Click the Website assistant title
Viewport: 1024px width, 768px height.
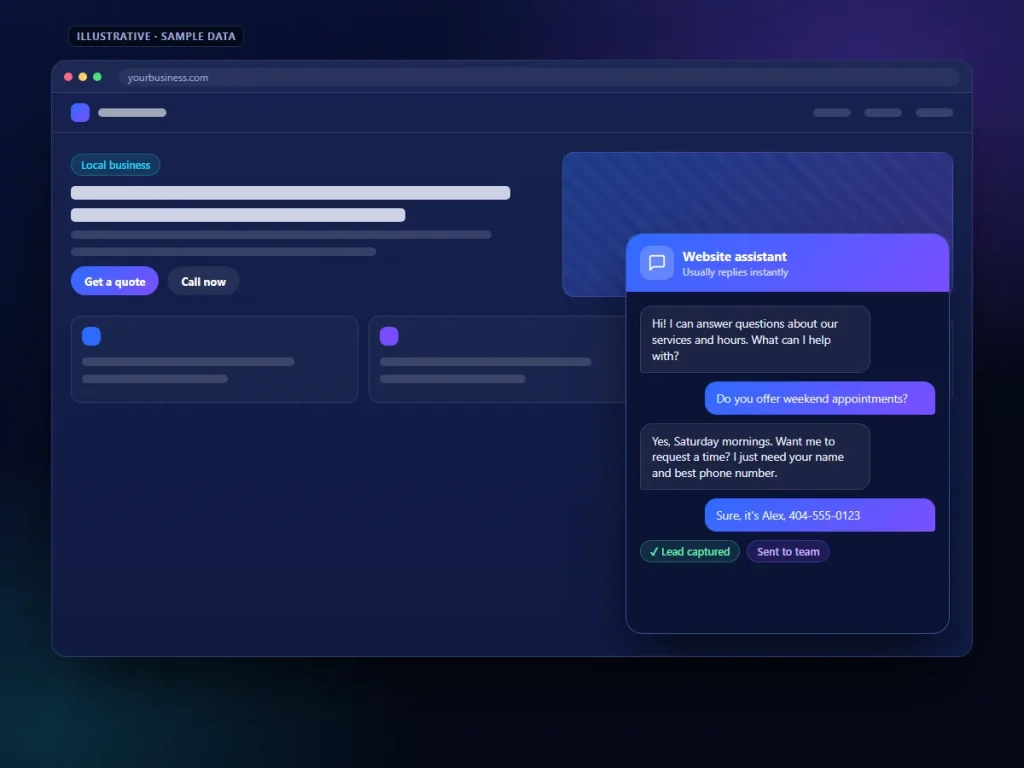[x=735, y=257]
